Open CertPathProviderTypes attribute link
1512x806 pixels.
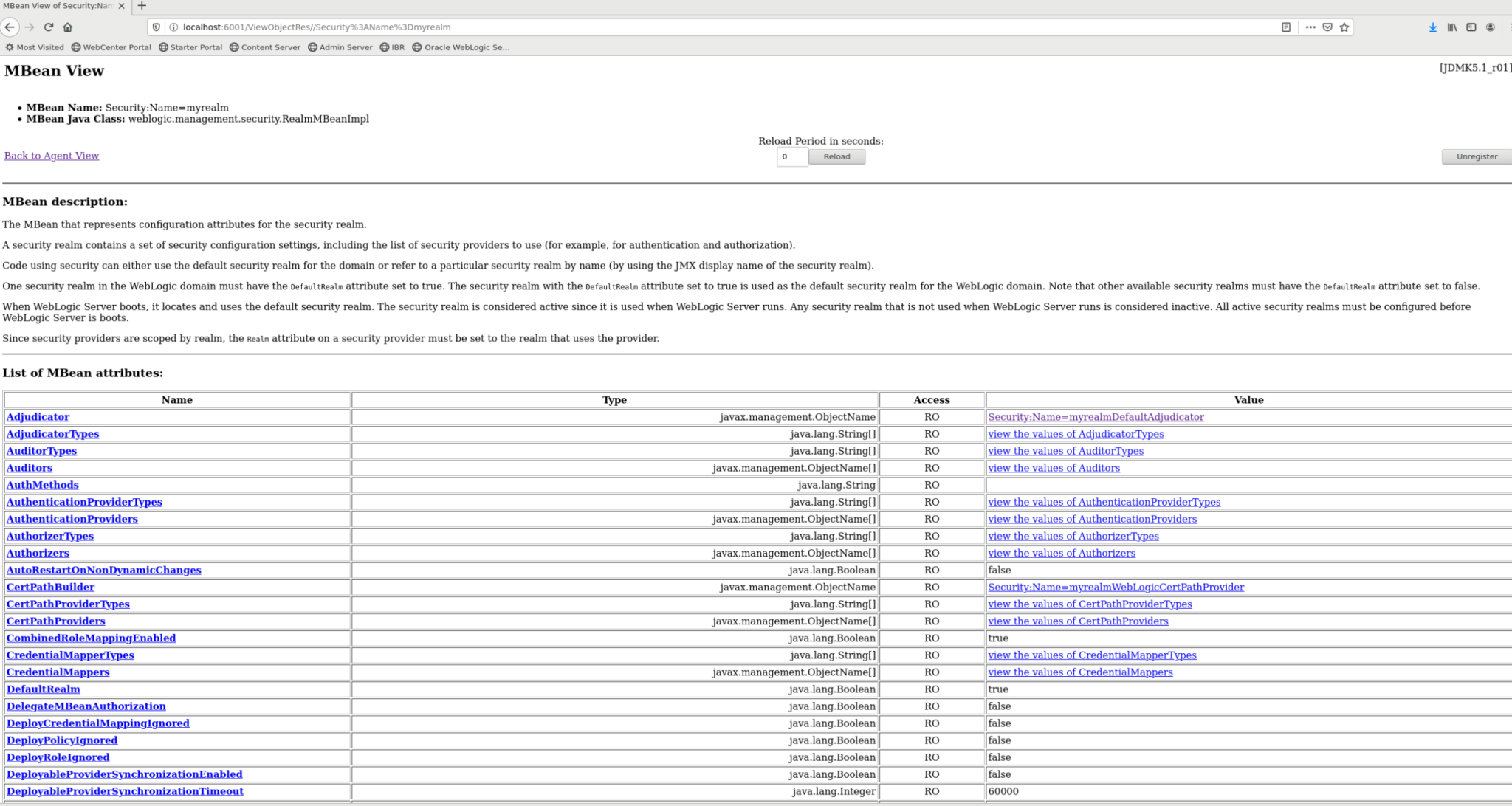[x=68, y=604]
